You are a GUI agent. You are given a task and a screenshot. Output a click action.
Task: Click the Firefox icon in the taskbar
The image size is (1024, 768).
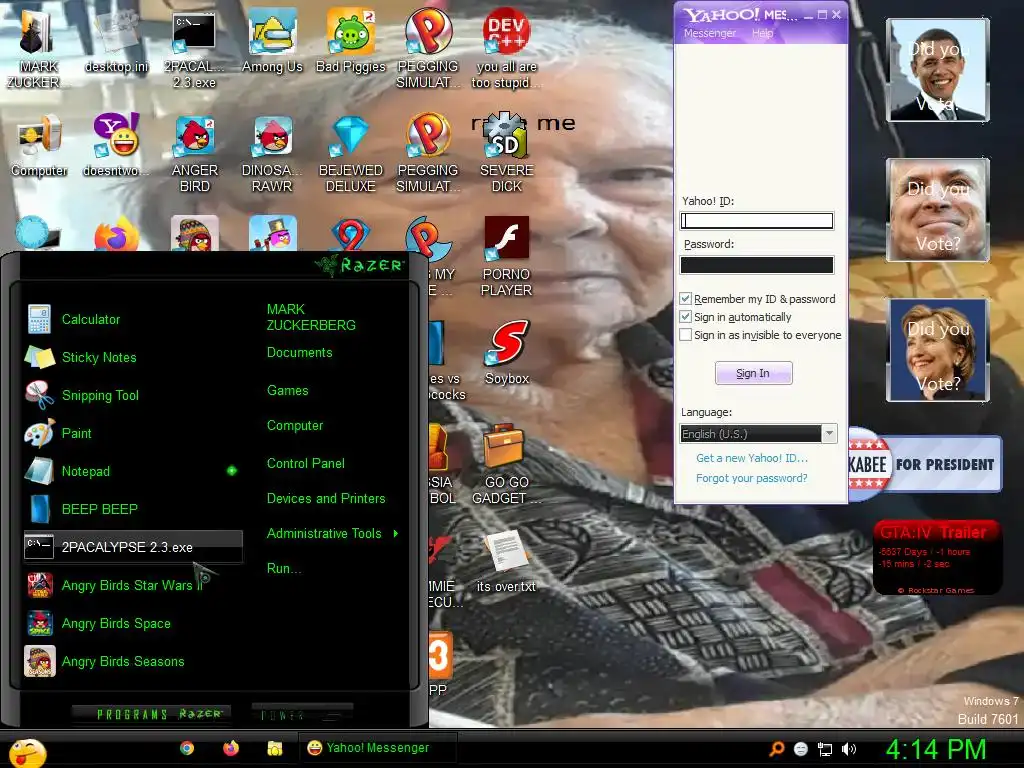(231, 748)
